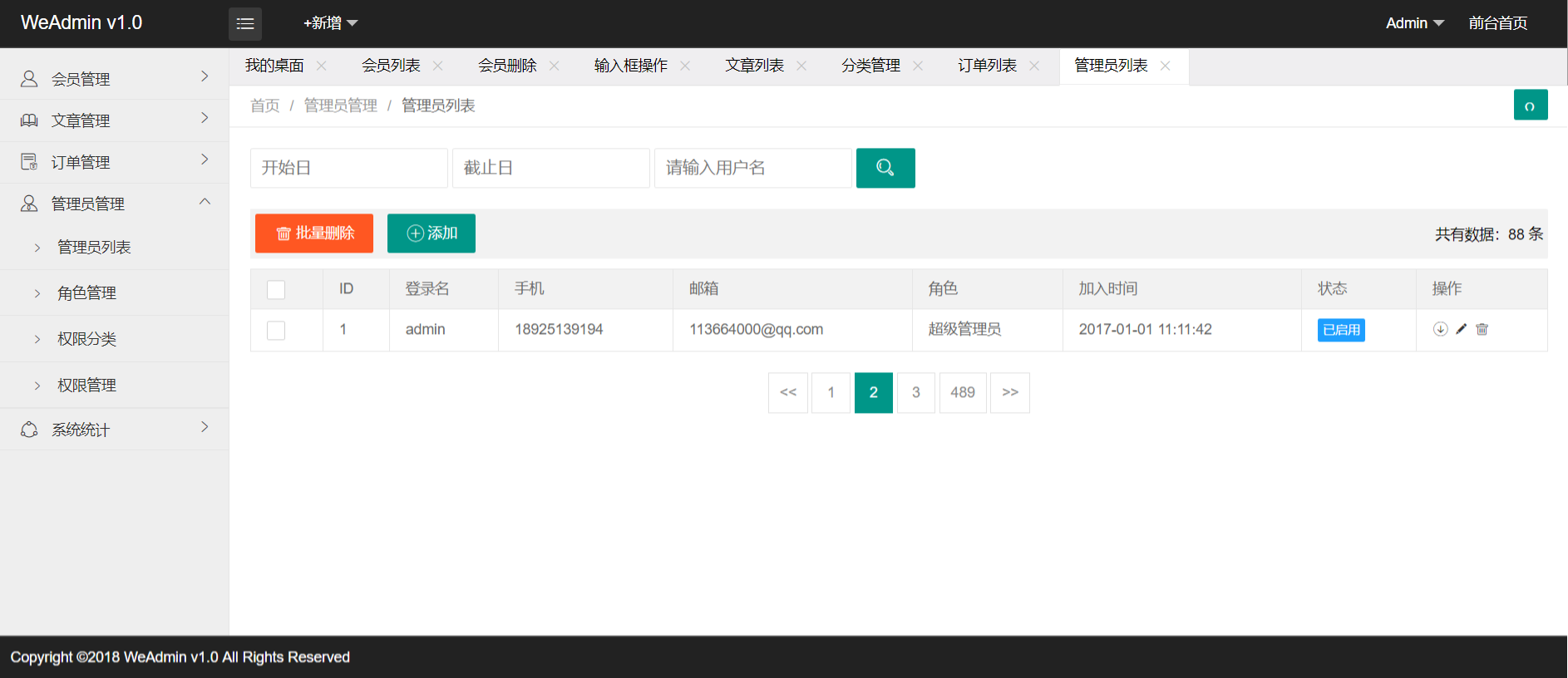This screenshot has width=1568, height=678.
Task: Toggle the select-all checkbox in table header
Action: [276, 289]
